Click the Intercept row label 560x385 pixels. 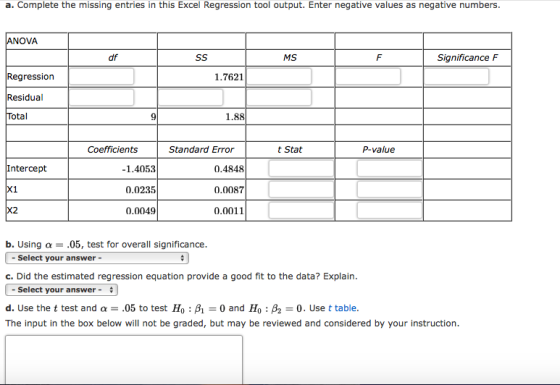click(27, 169)
